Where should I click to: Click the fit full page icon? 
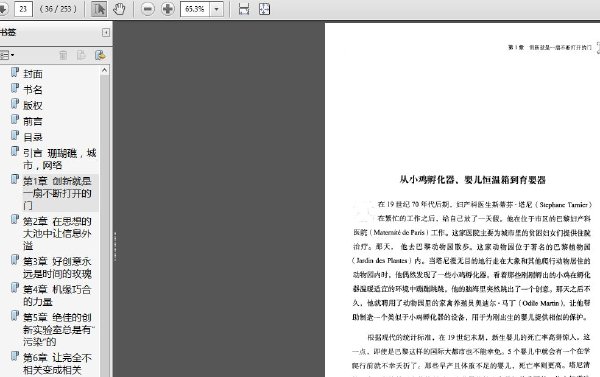click(x=264, y=9)
